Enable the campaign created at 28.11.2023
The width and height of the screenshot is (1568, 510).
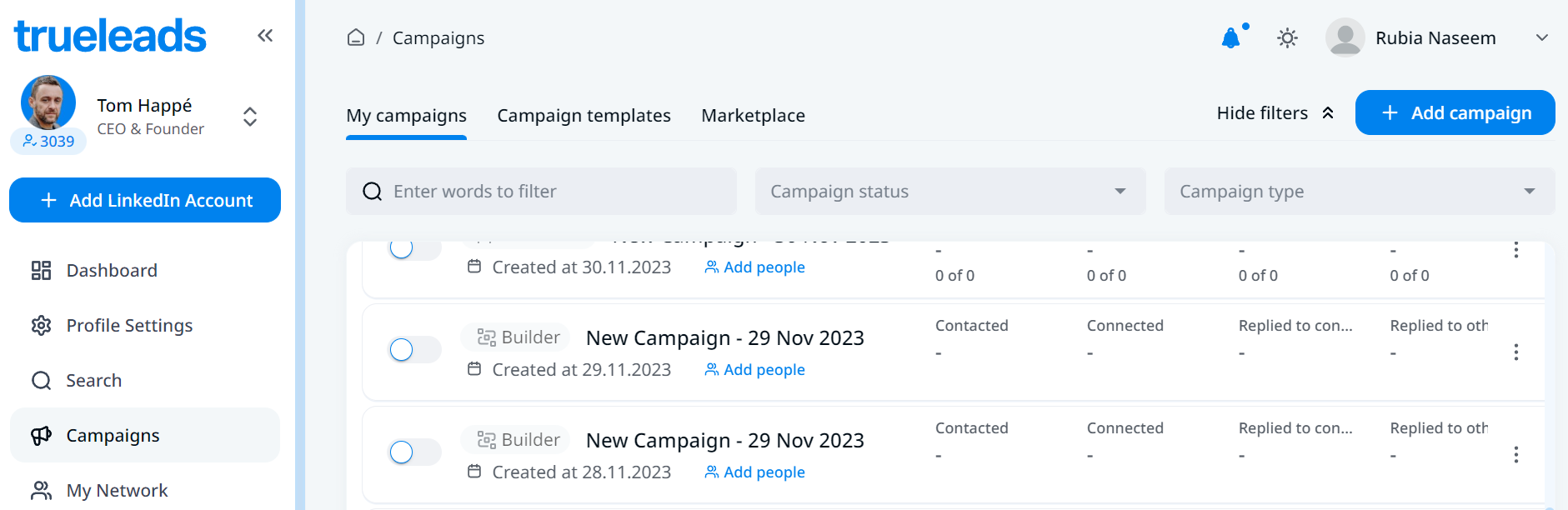point(414,452)
